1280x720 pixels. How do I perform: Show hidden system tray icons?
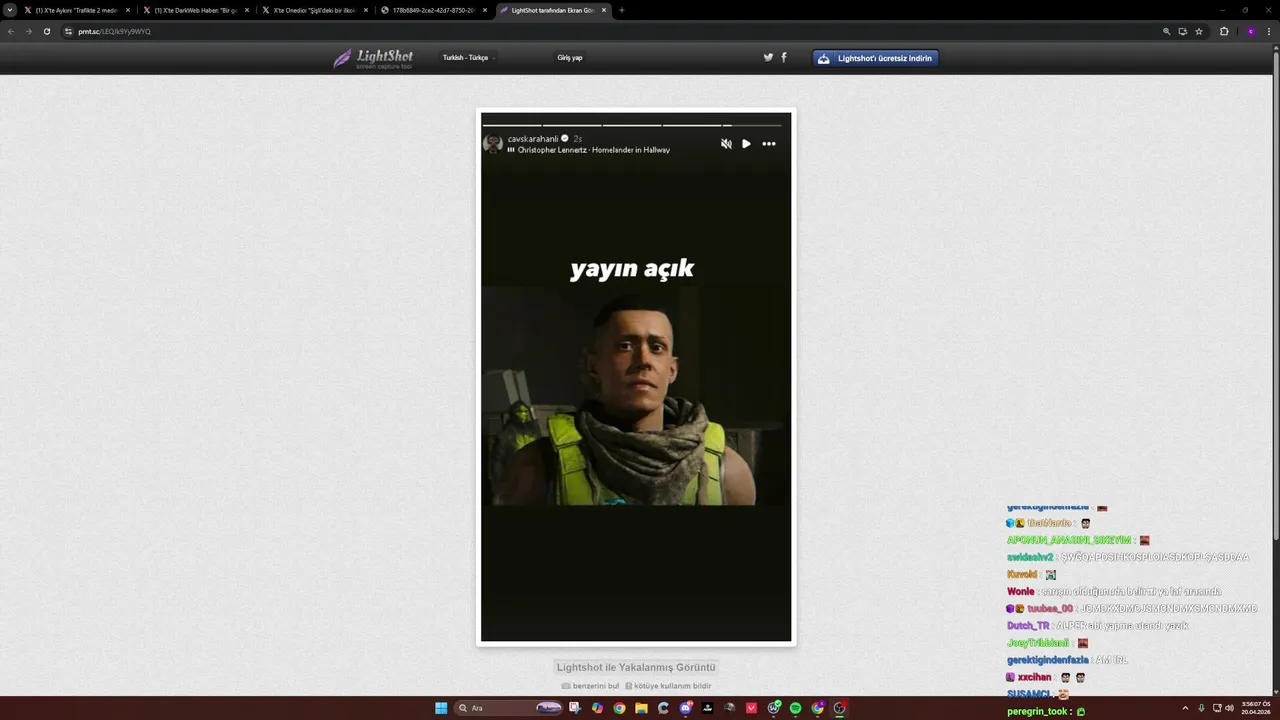pyautogui.click(x=1185, y=708)
